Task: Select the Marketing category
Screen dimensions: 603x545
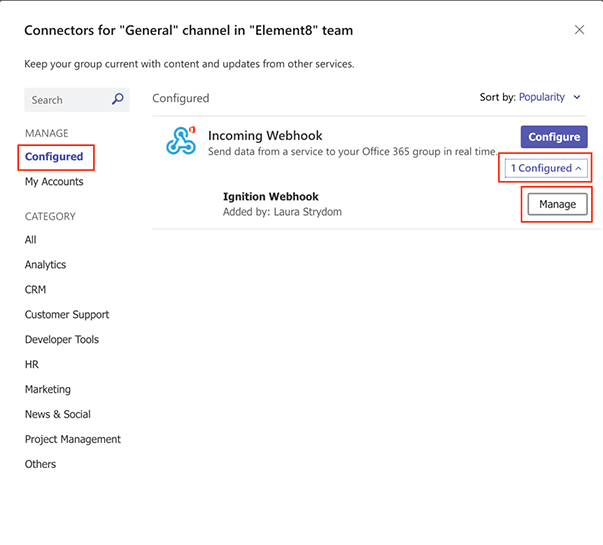Action: pos(48,389)
